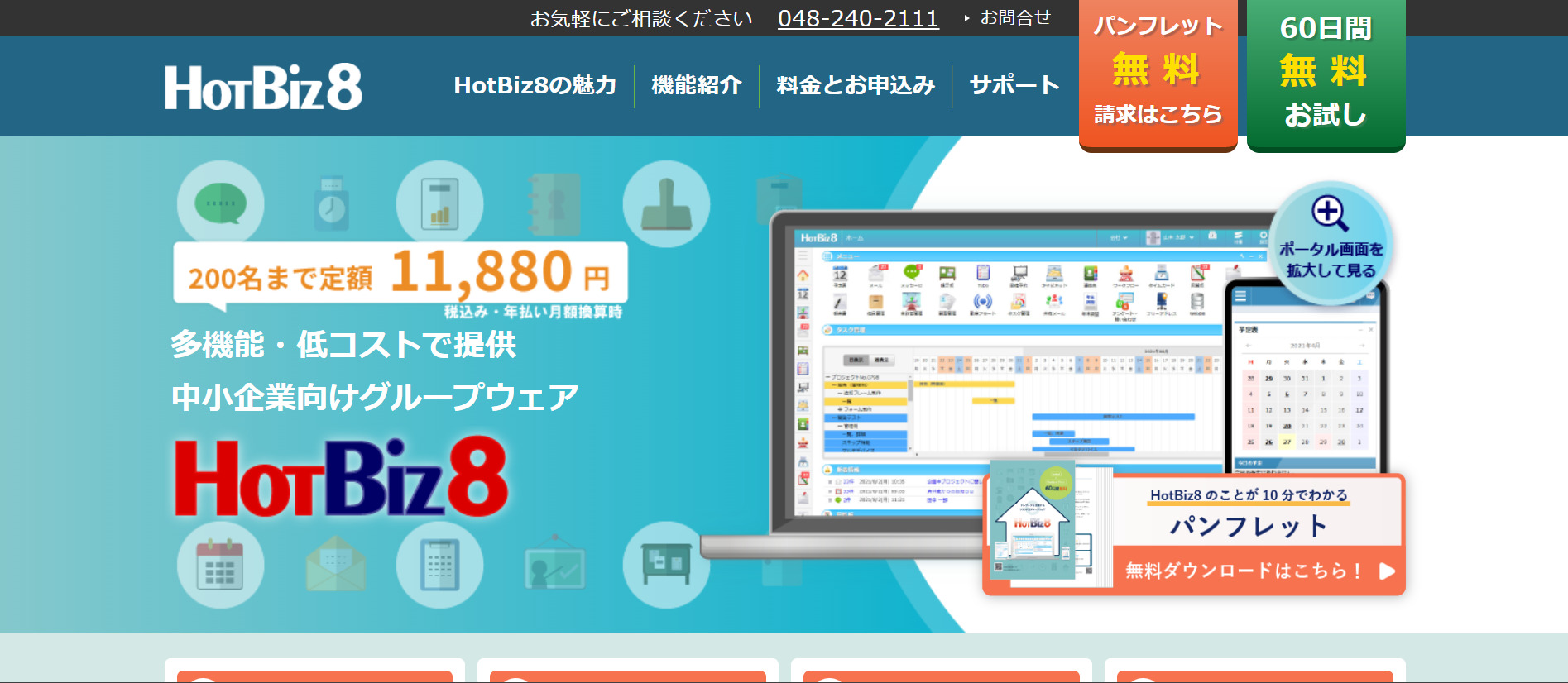Click the 税込み・年払い月額換算時 note

533,312
